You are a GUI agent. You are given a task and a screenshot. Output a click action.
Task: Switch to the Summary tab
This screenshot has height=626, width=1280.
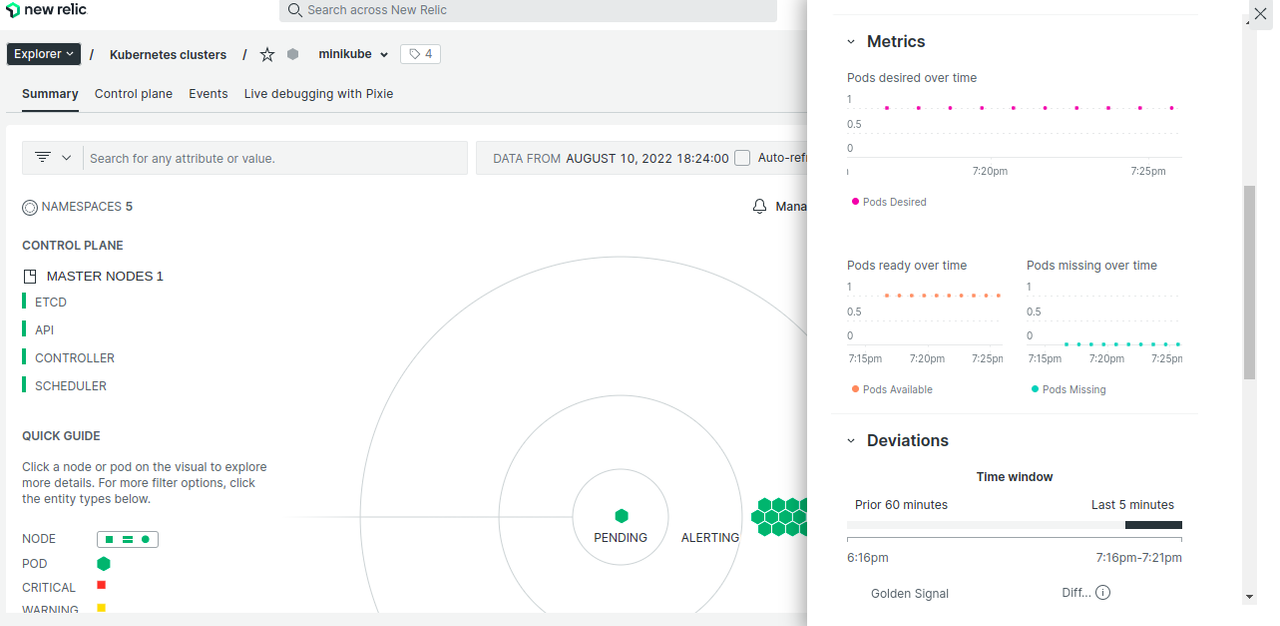coord(50,94)
